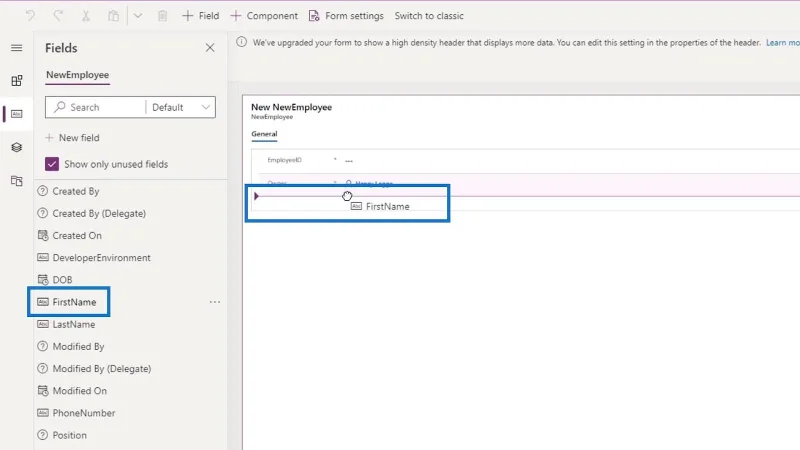Close the Fields panel
The height and width of the screenshot is (450, 800).
point(210,47)
